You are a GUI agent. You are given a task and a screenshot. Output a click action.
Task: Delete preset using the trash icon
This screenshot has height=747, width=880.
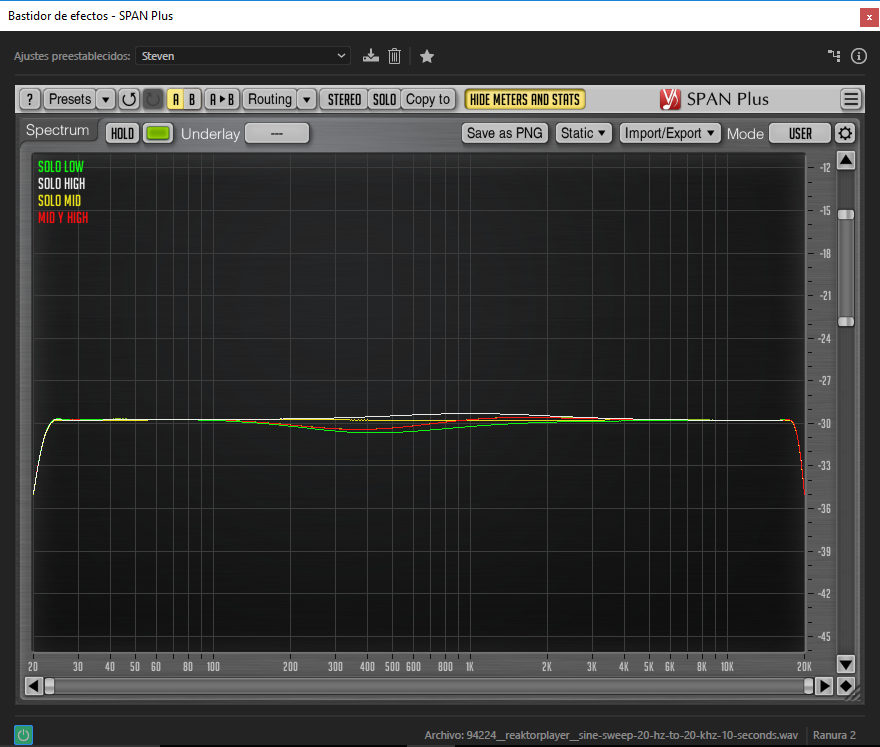click(395, 56)
